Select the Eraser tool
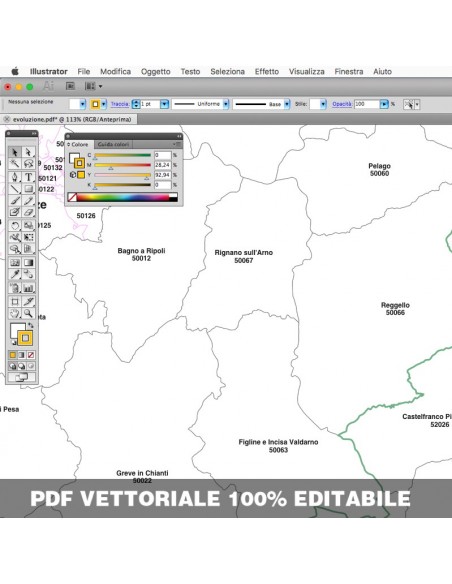 [28, 212]
